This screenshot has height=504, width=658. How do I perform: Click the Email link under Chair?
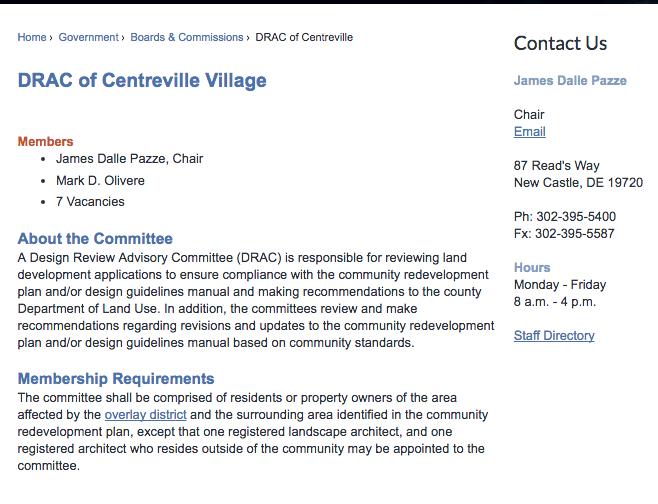pyautogui.click(x=530, y=132)
